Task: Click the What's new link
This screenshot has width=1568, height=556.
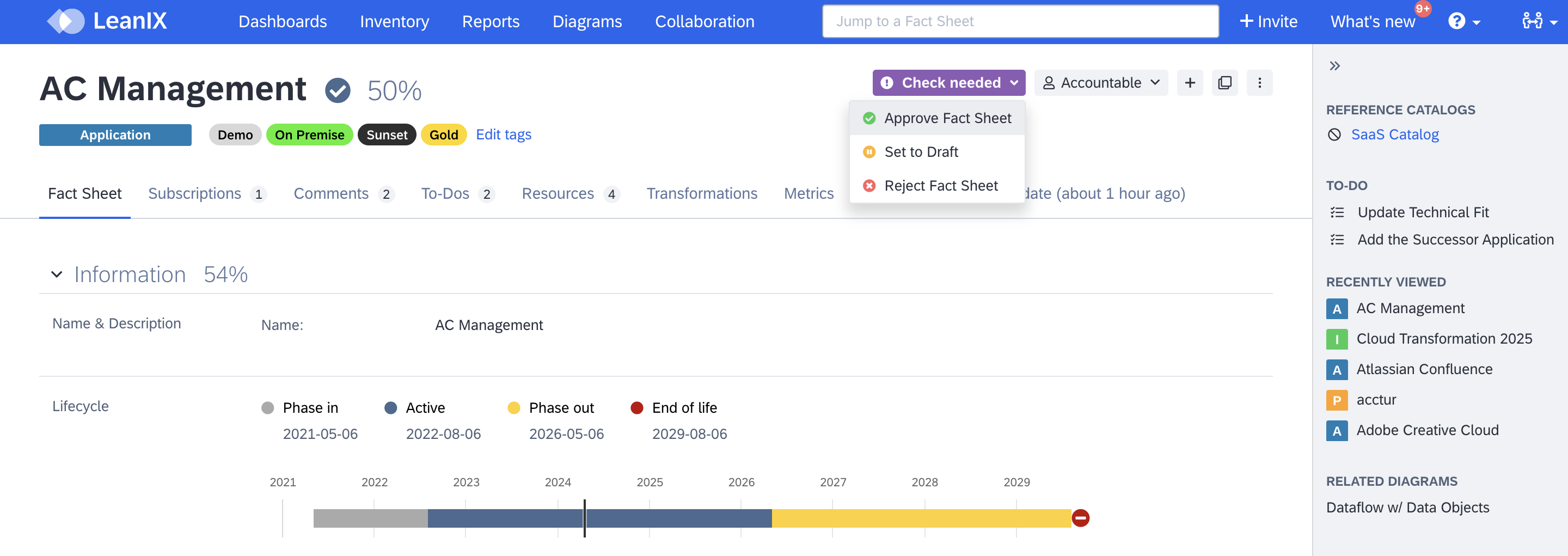Action: [1373, 22]
